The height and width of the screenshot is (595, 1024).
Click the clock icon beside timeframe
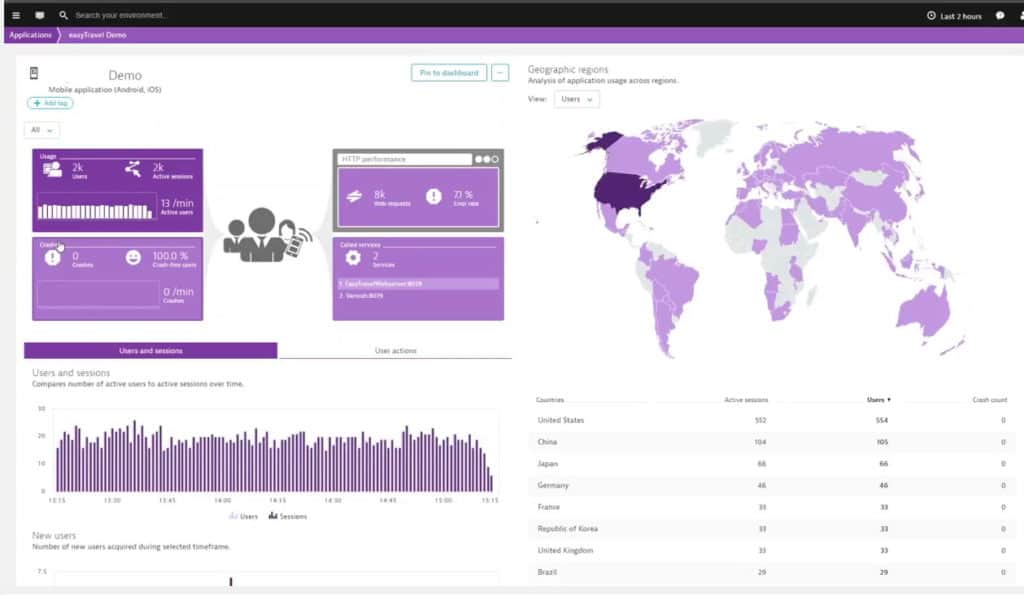pos(931,16)
